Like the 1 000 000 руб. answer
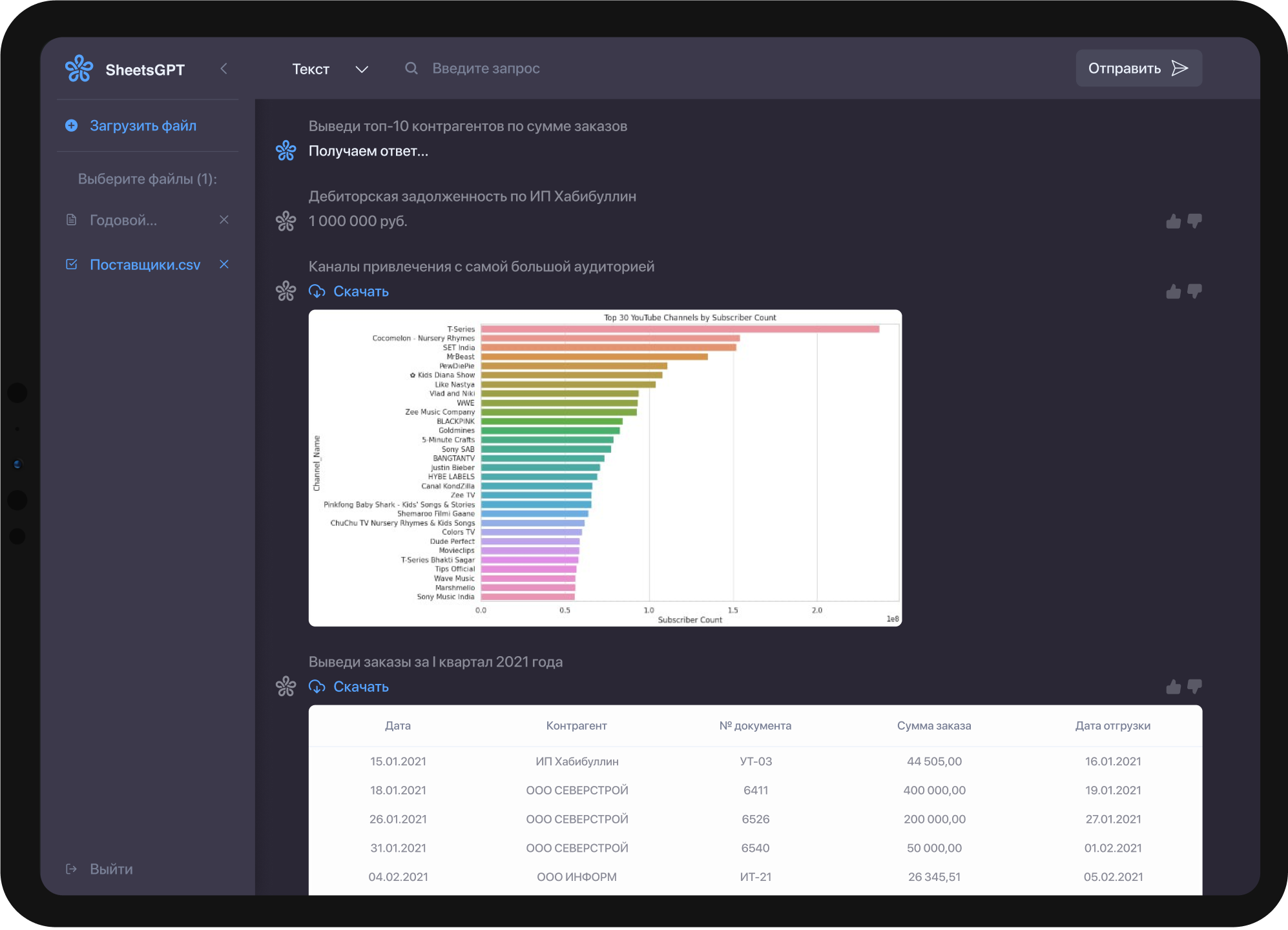 1174,222
